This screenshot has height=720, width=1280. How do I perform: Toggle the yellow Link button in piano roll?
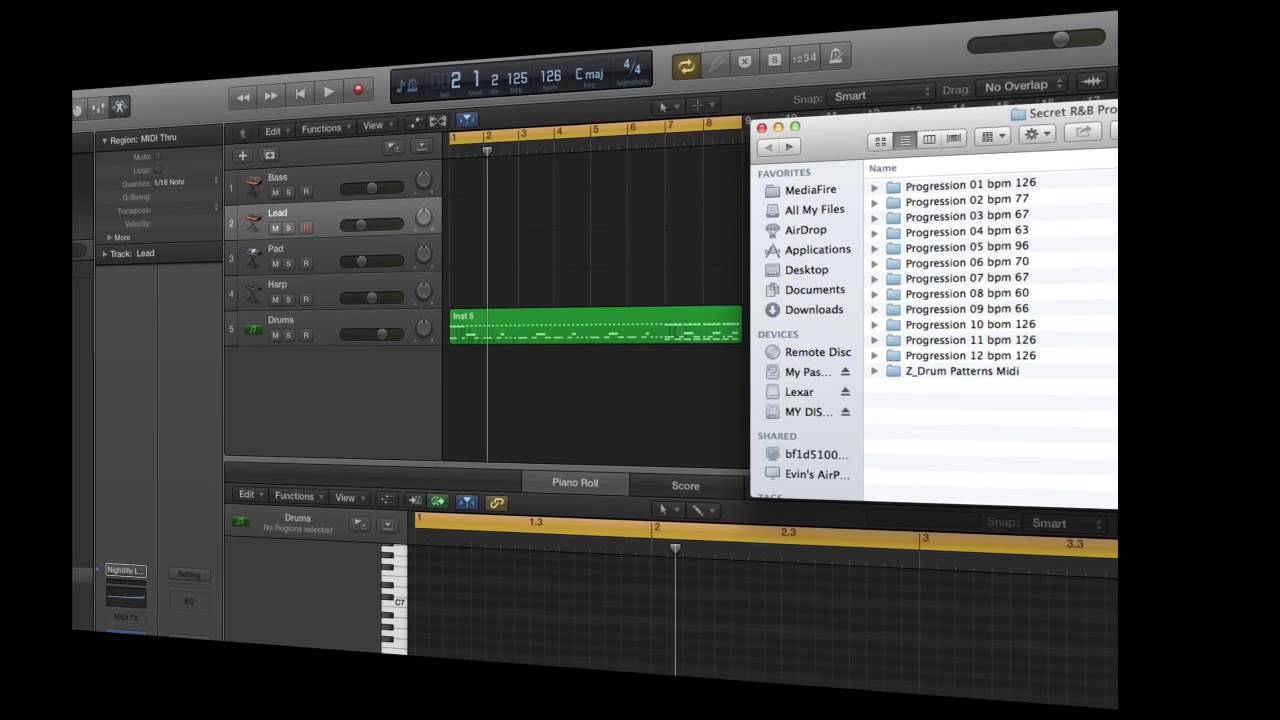coord(496,503)
